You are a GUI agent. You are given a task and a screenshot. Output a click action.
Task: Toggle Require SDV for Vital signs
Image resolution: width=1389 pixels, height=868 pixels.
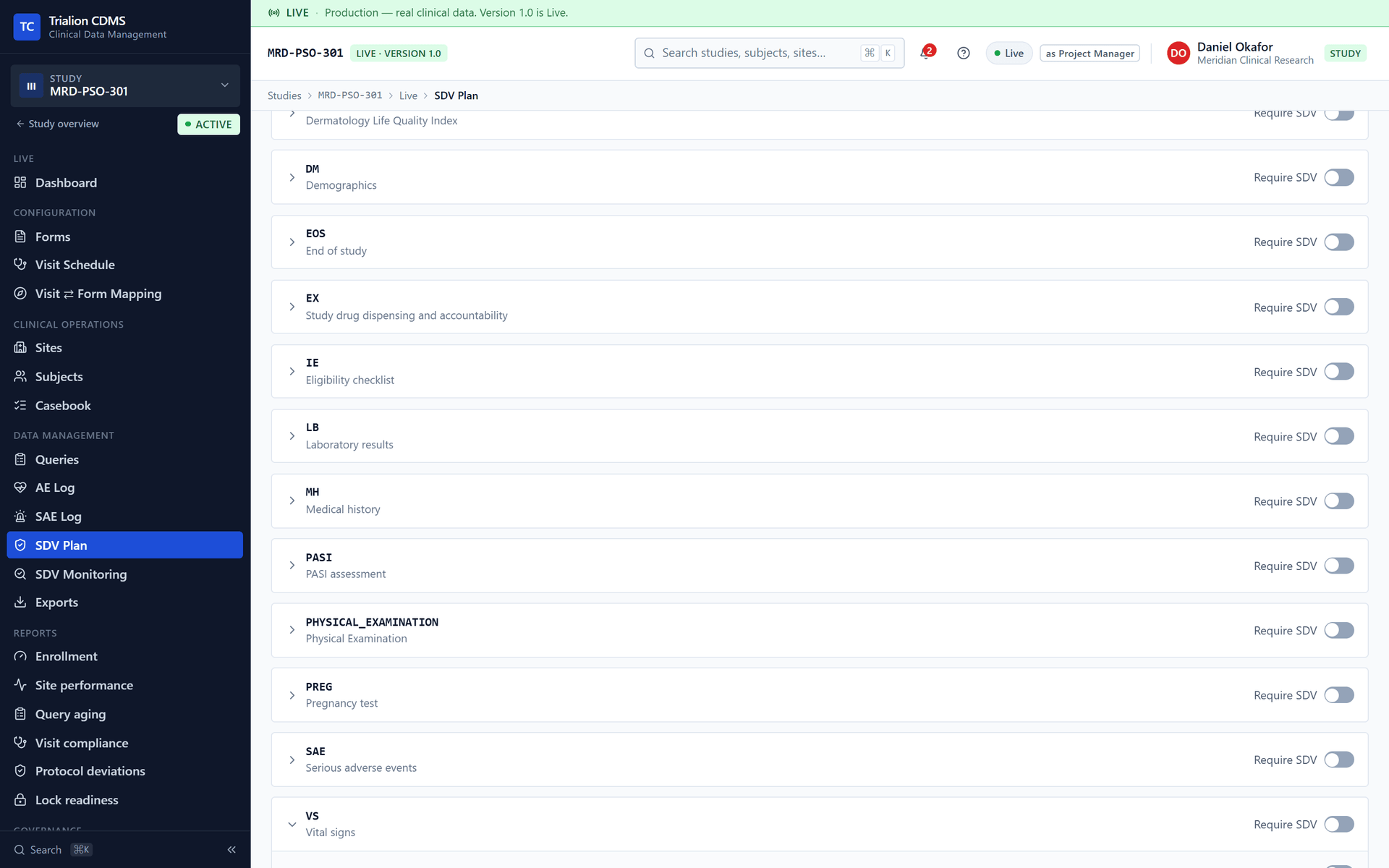(x=1339, y=824)
